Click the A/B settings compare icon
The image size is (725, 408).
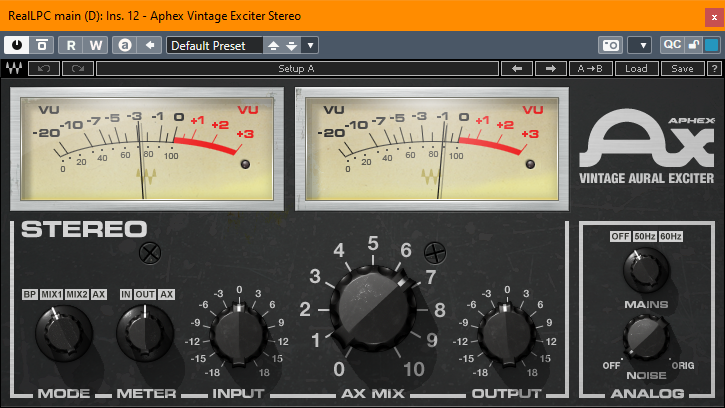click(125, 45)
